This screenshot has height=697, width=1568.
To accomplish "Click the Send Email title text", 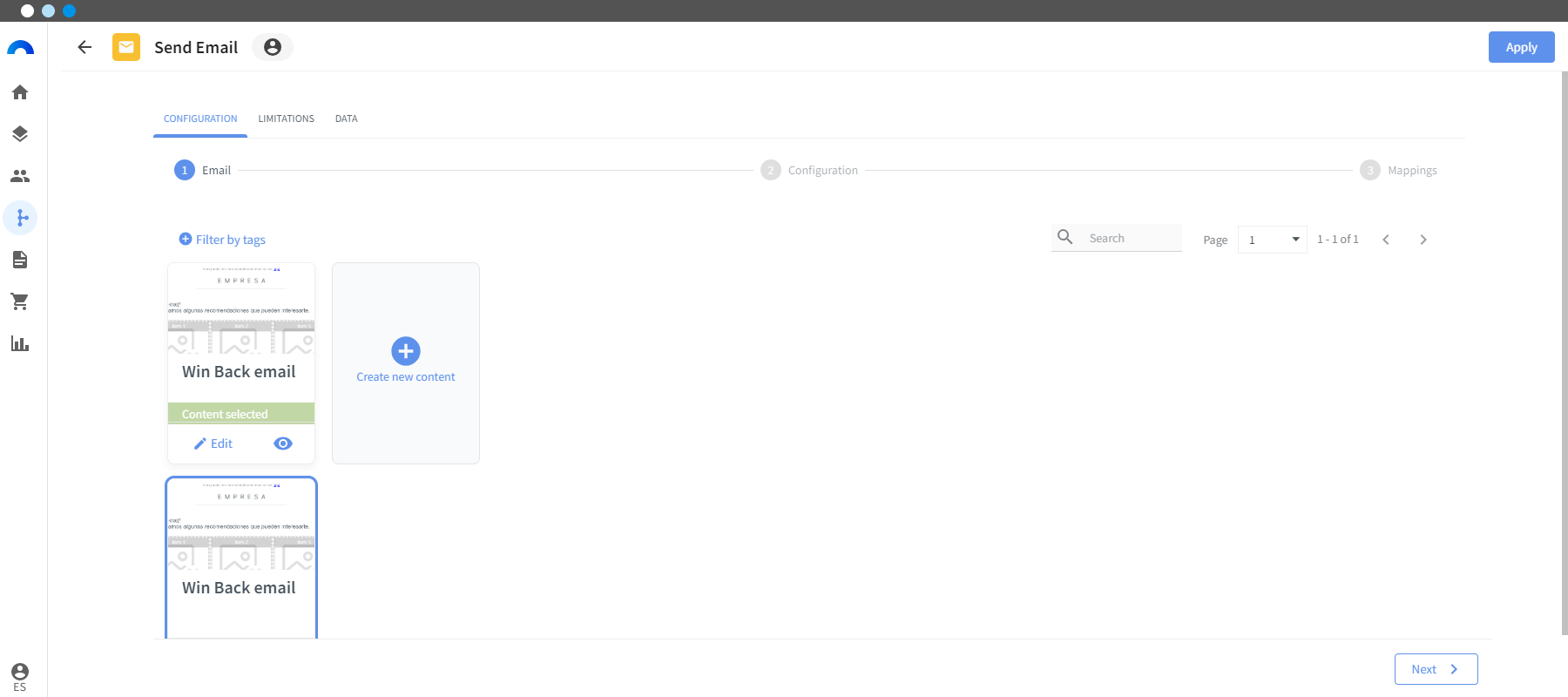I will 196,47.
